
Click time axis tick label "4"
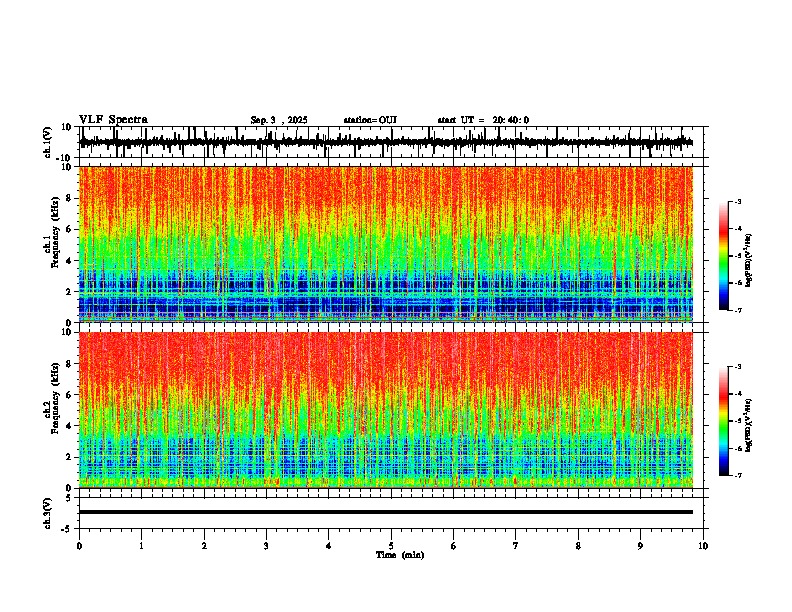click(329, 546)
